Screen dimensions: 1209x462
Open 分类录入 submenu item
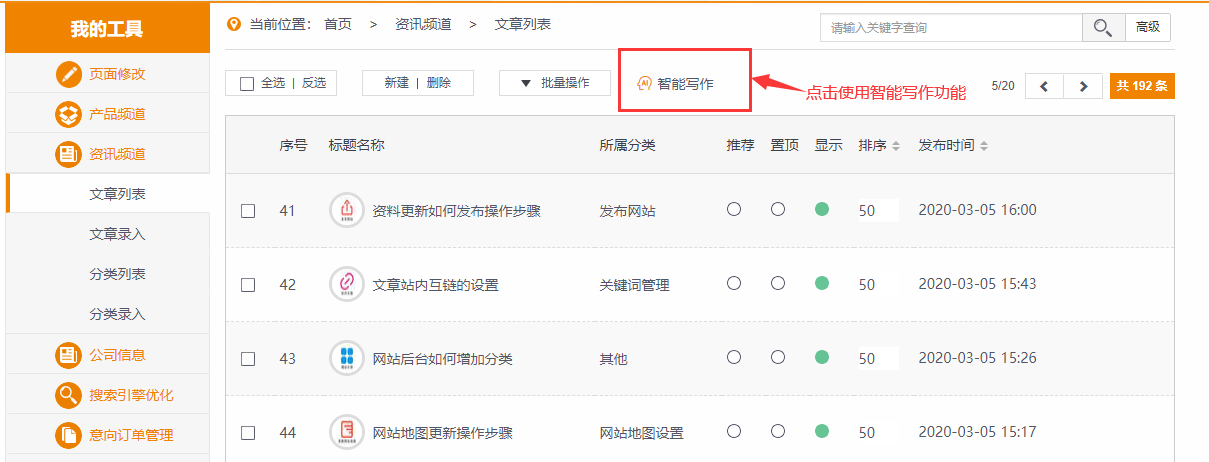click(x=117, y=314)
